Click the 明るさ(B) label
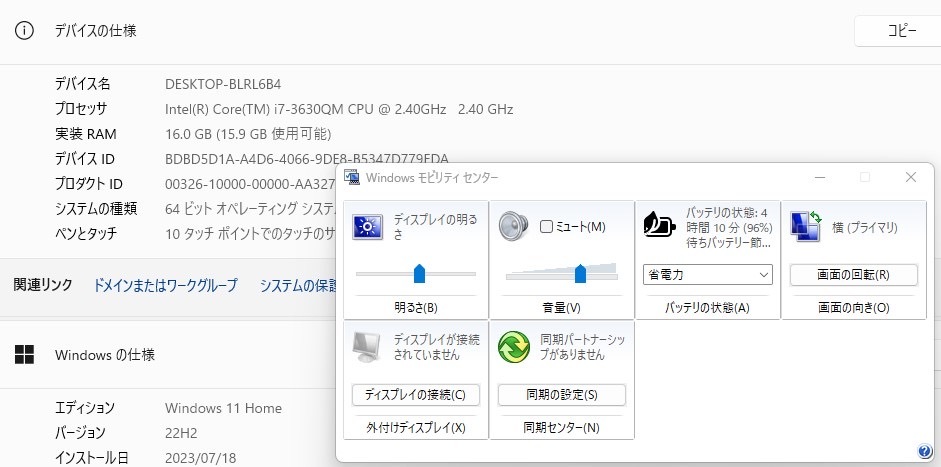 (416, 308)
